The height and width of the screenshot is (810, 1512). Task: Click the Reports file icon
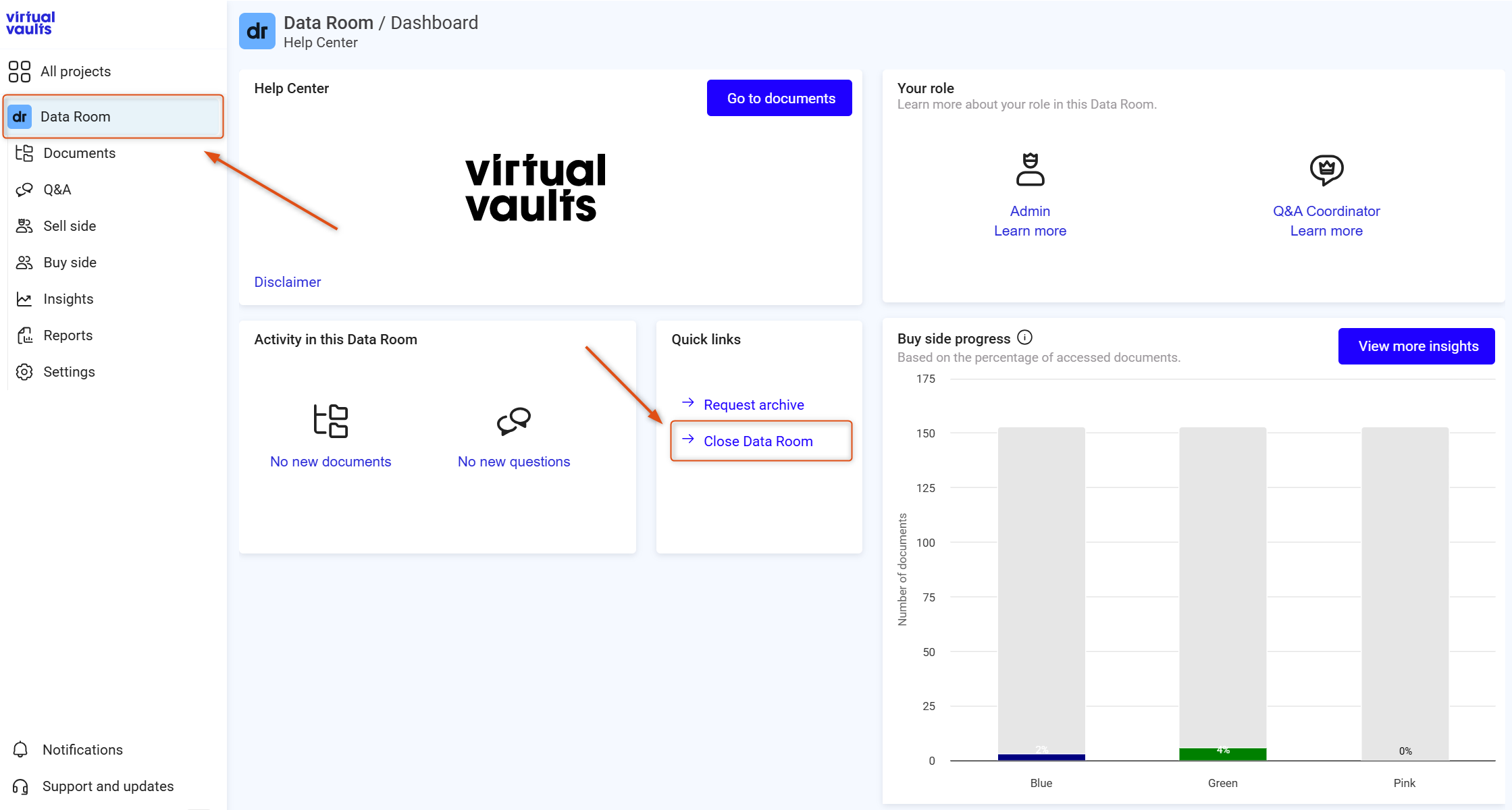click(24, 335)
